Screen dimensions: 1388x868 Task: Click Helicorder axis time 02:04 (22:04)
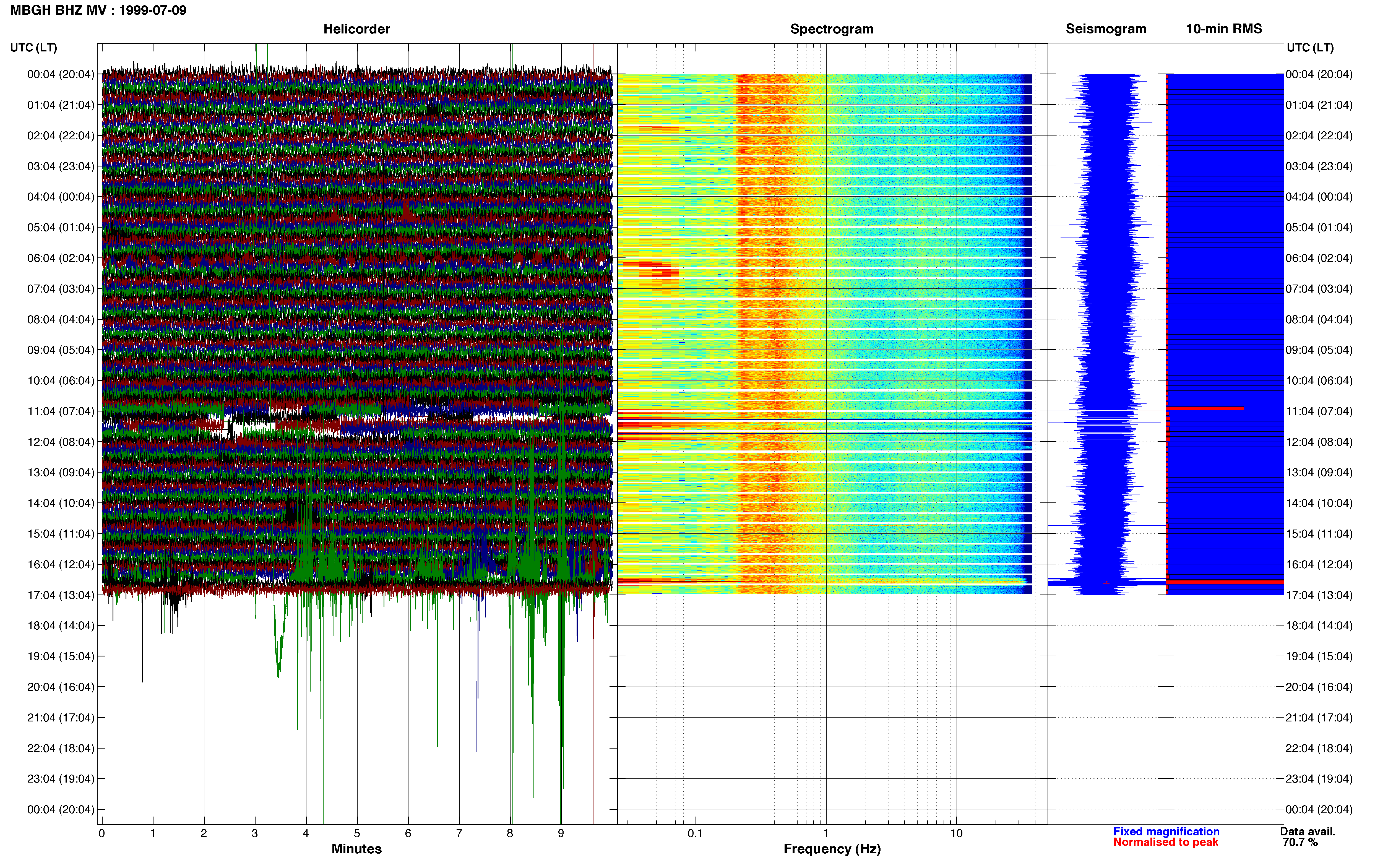[61, 135]
